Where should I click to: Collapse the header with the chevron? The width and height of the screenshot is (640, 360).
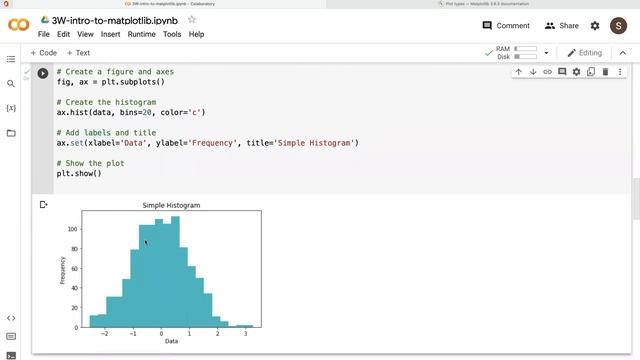pyautogui.click(x=623, y=53)
